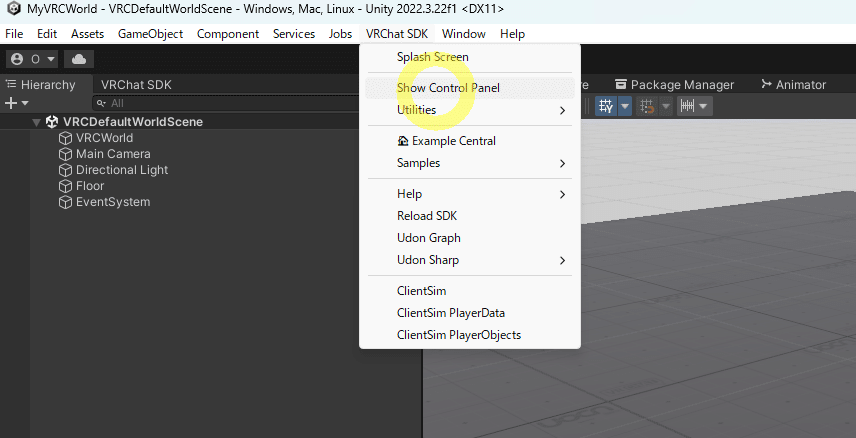This screenshot has width=856, height=438.
Task: Toggle the grid snapping magnet button
Action: tap(647, 106)
